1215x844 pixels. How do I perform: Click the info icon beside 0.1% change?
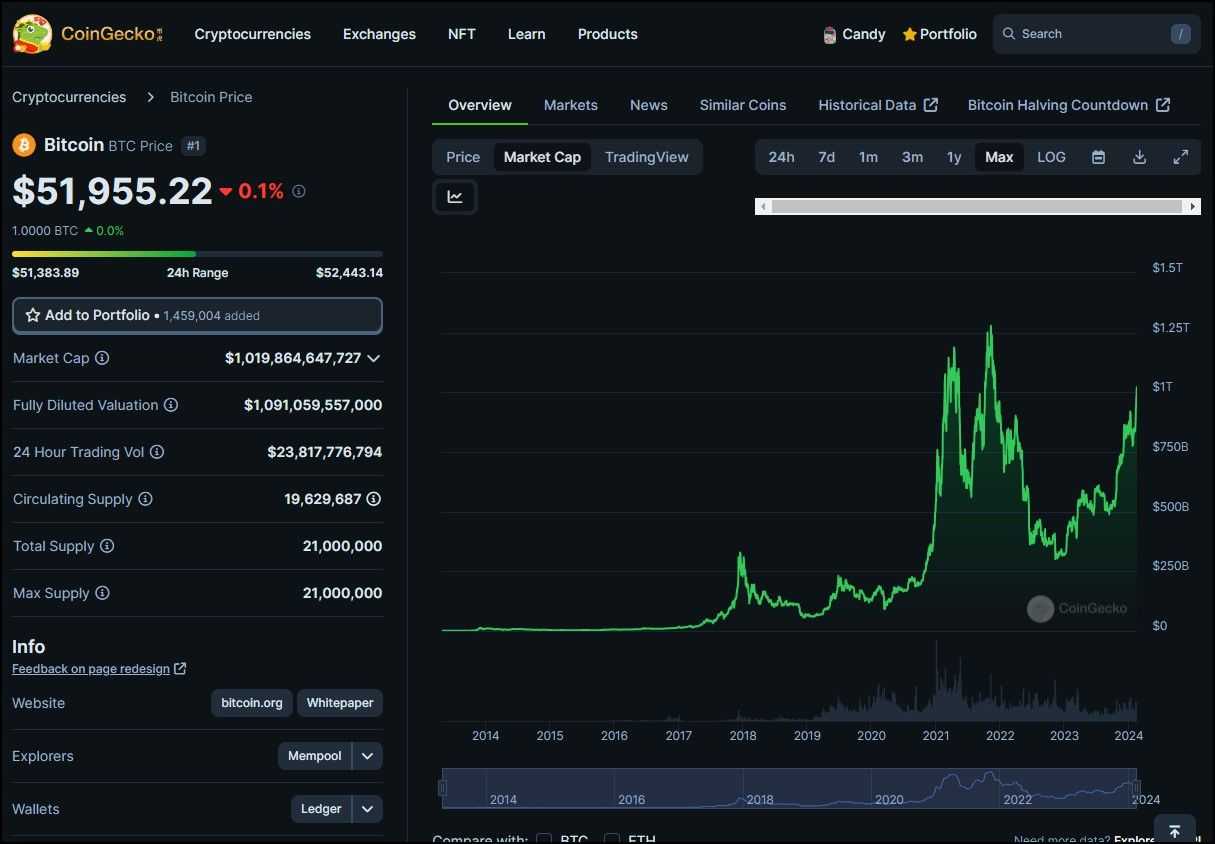(x=298, y=191)
